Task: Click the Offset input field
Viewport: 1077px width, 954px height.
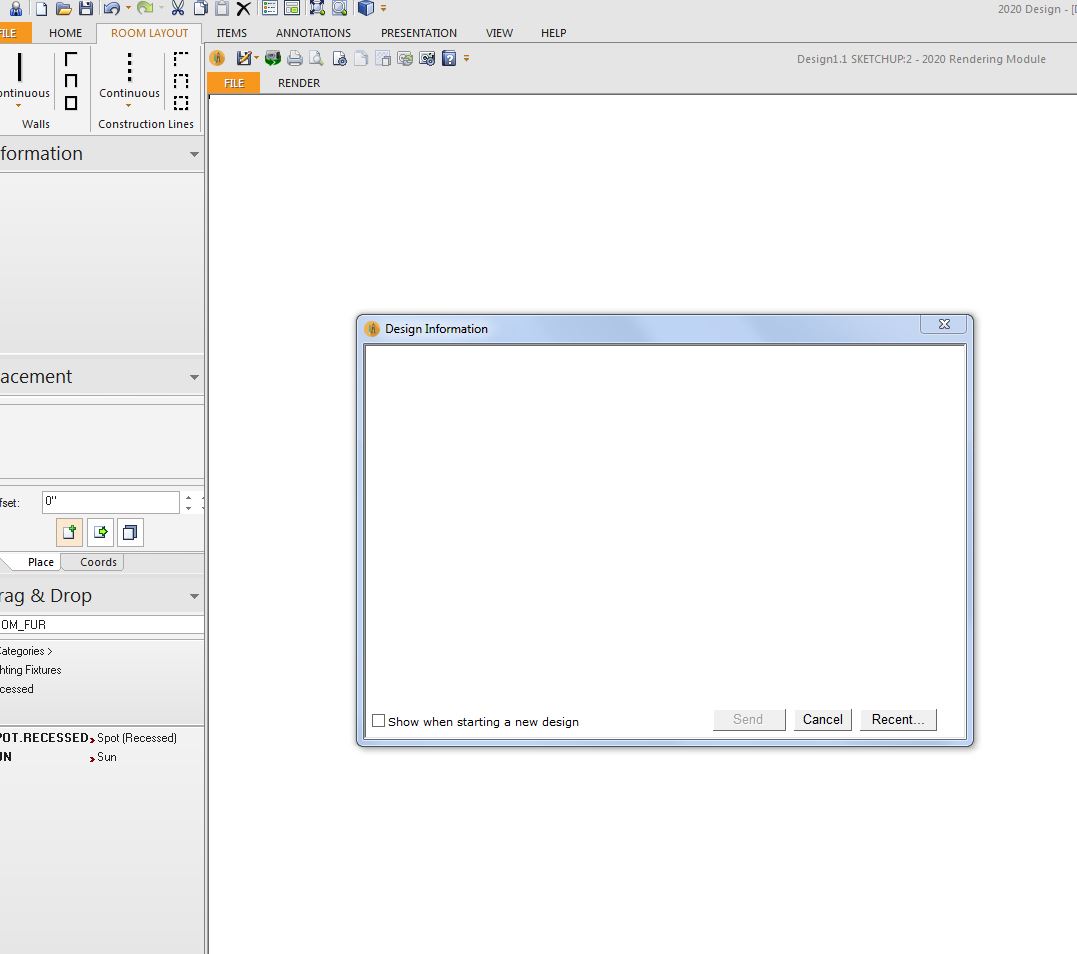Action: point(110,502)
